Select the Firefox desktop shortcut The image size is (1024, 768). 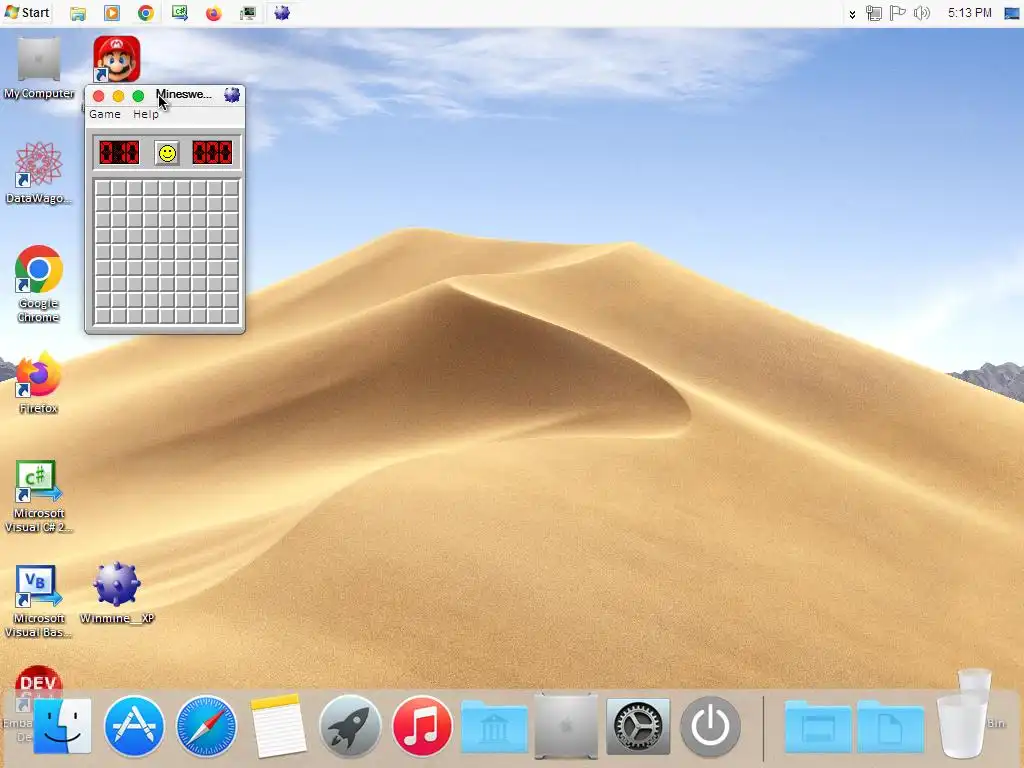coord(39,384)
